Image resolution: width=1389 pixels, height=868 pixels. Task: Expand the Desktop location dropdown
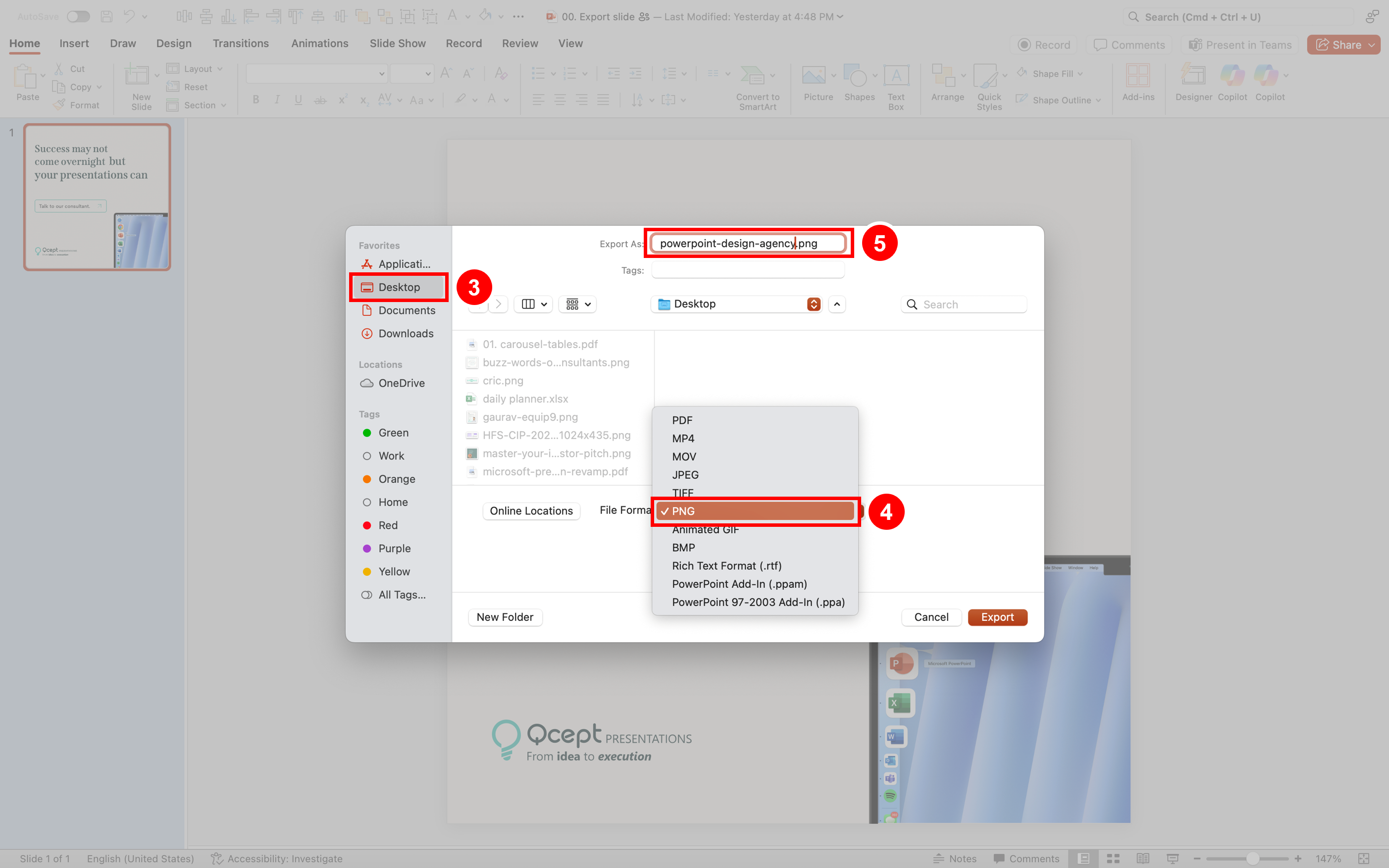coord(813,304)
